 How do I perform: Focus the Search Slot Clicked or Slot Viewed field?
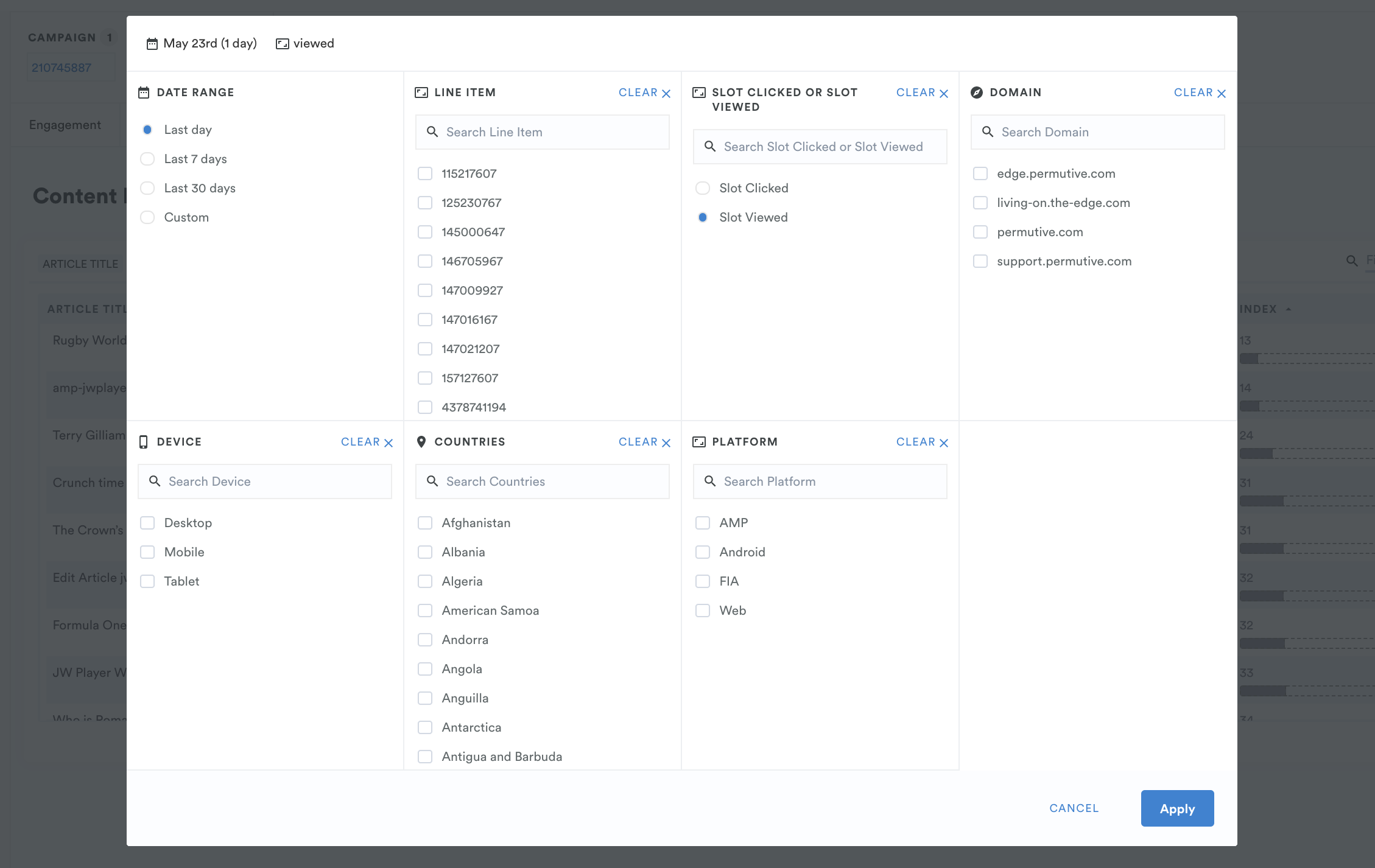[820, 147]
